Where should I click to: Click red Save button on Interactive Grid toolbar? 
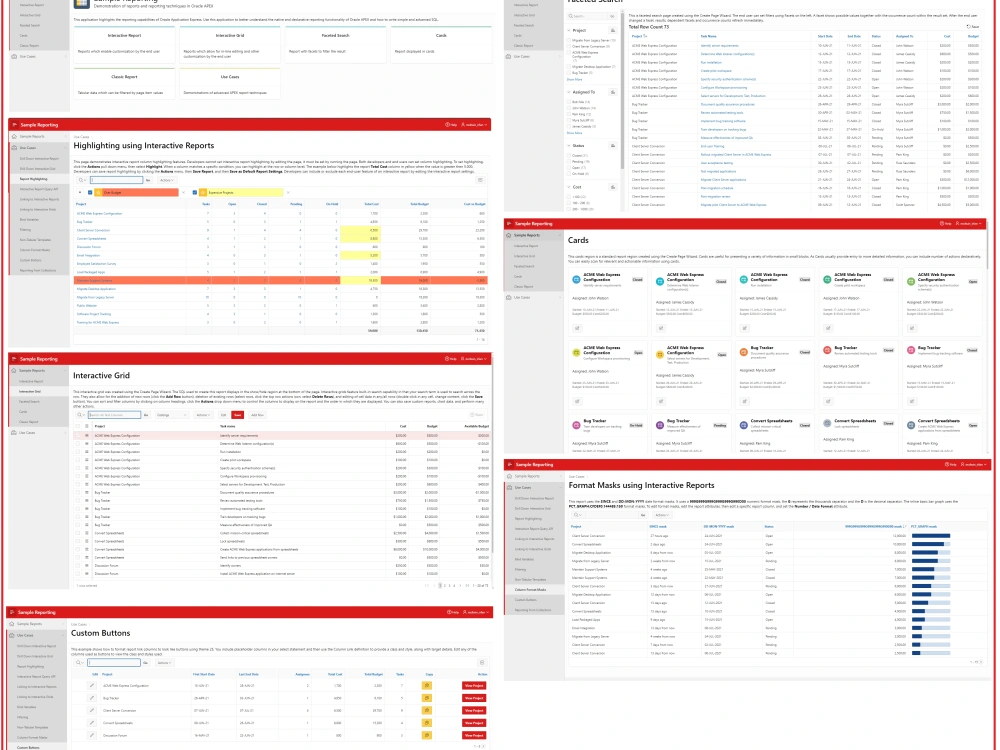238,415
